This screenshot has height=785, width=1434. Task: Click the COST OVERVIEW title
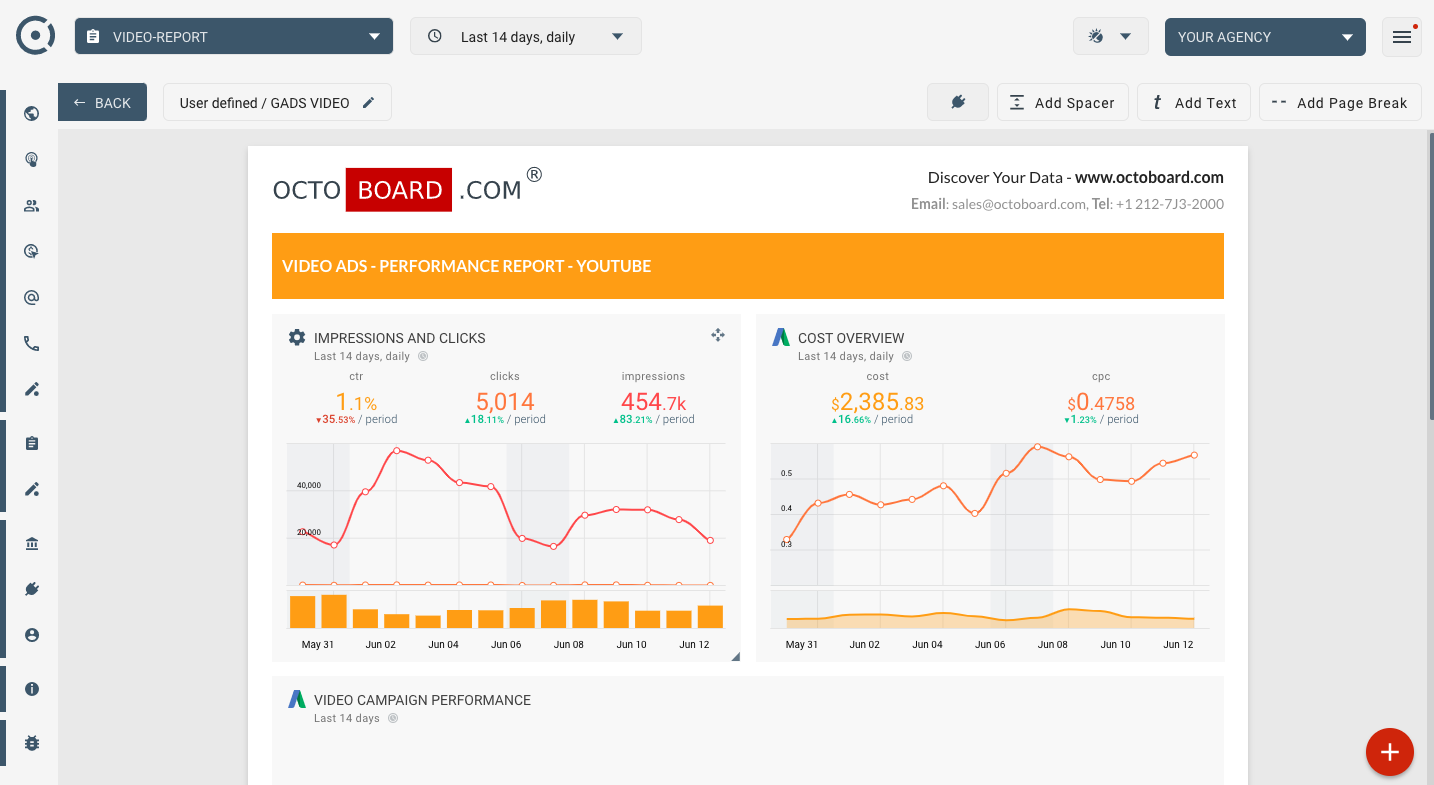(851, 338)
